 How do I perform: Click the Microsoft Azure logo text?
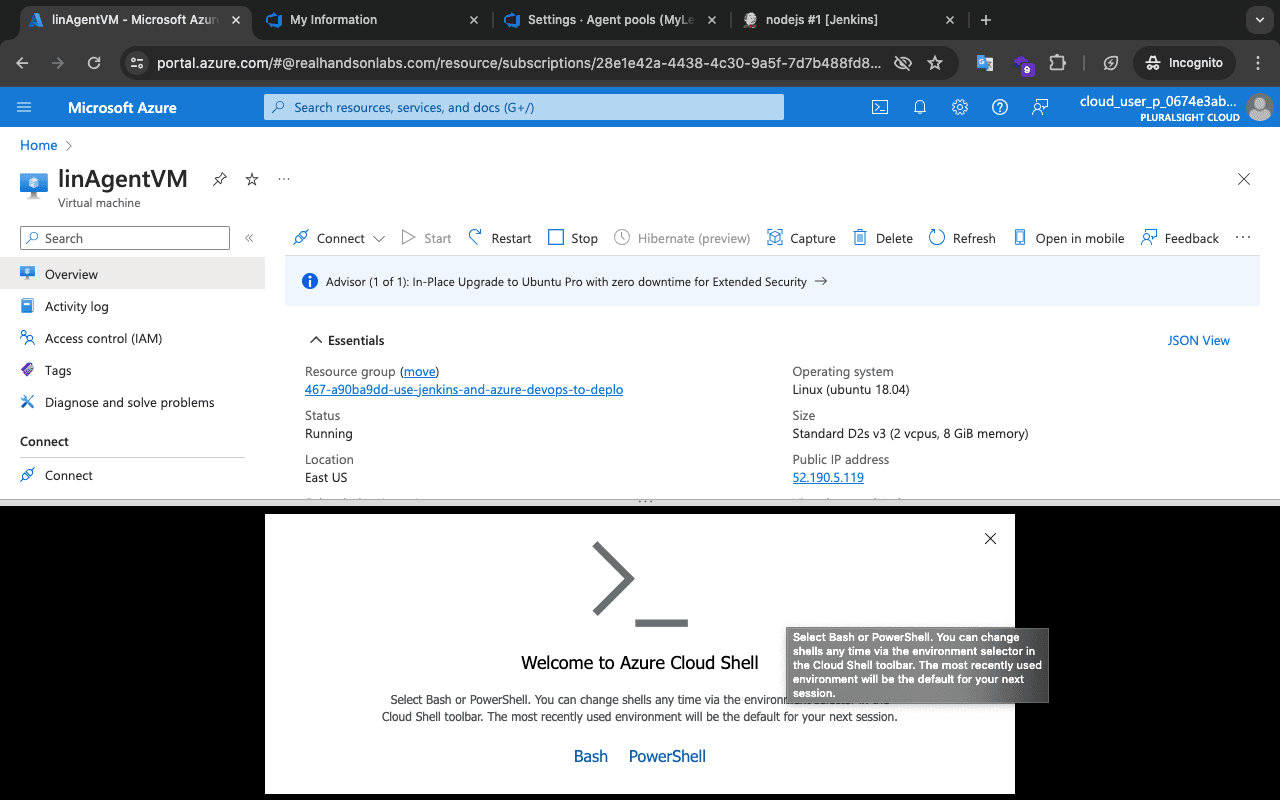tap(122, 107)
